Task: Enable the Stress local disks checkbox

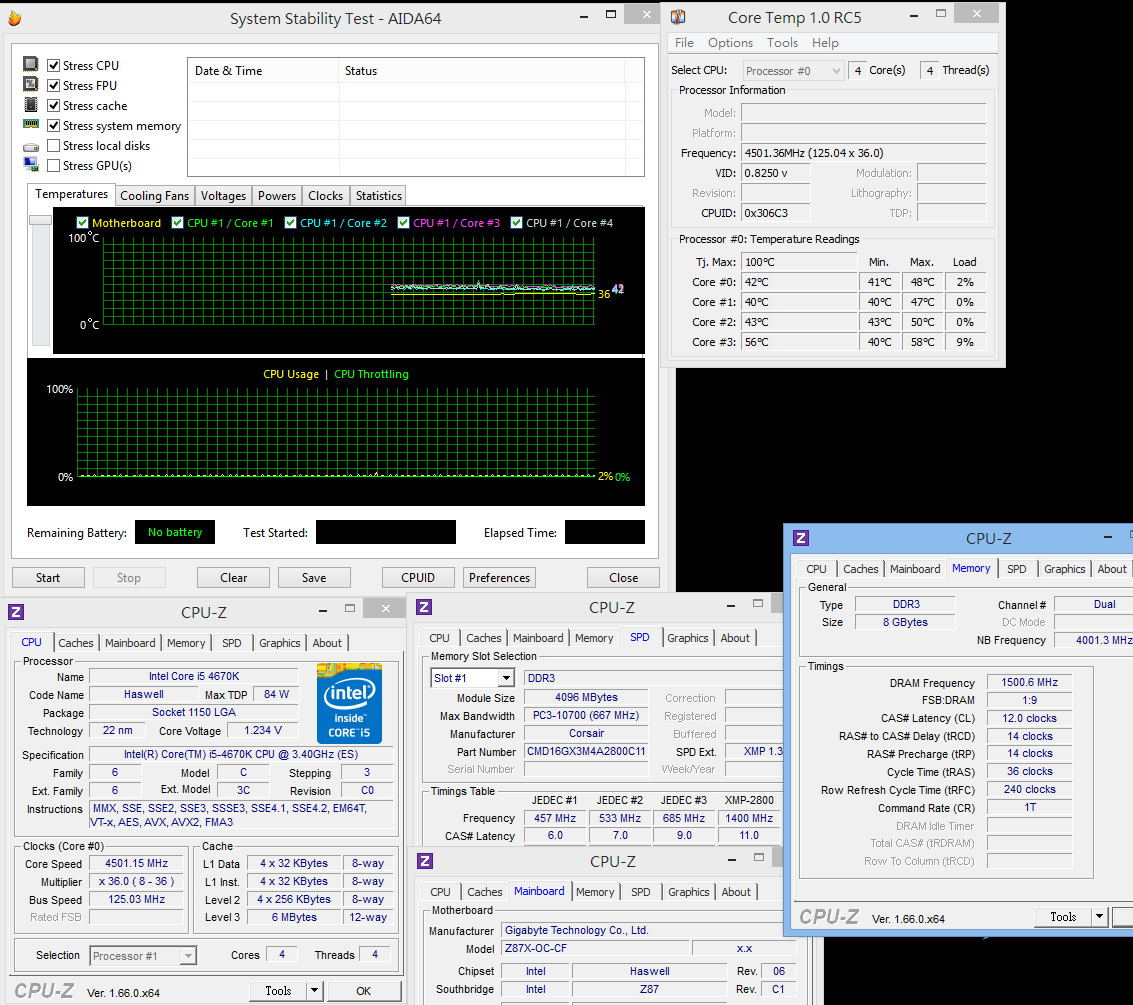Action: point(54,146)
